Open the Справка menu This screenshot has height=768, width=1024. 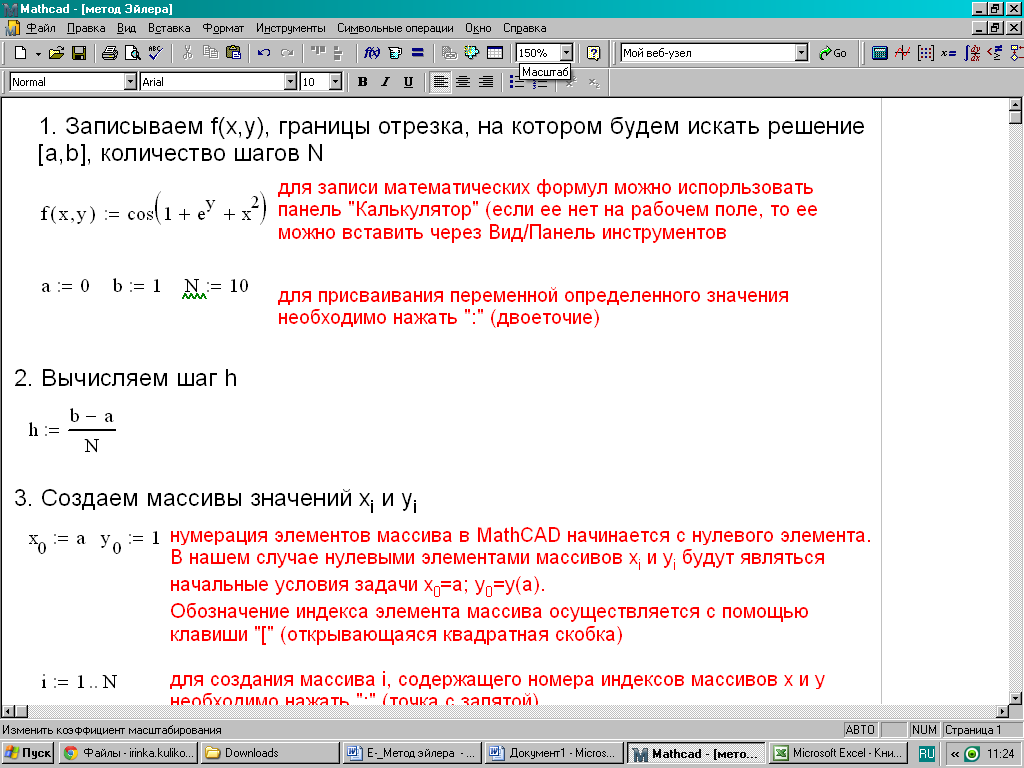point(524,28)
